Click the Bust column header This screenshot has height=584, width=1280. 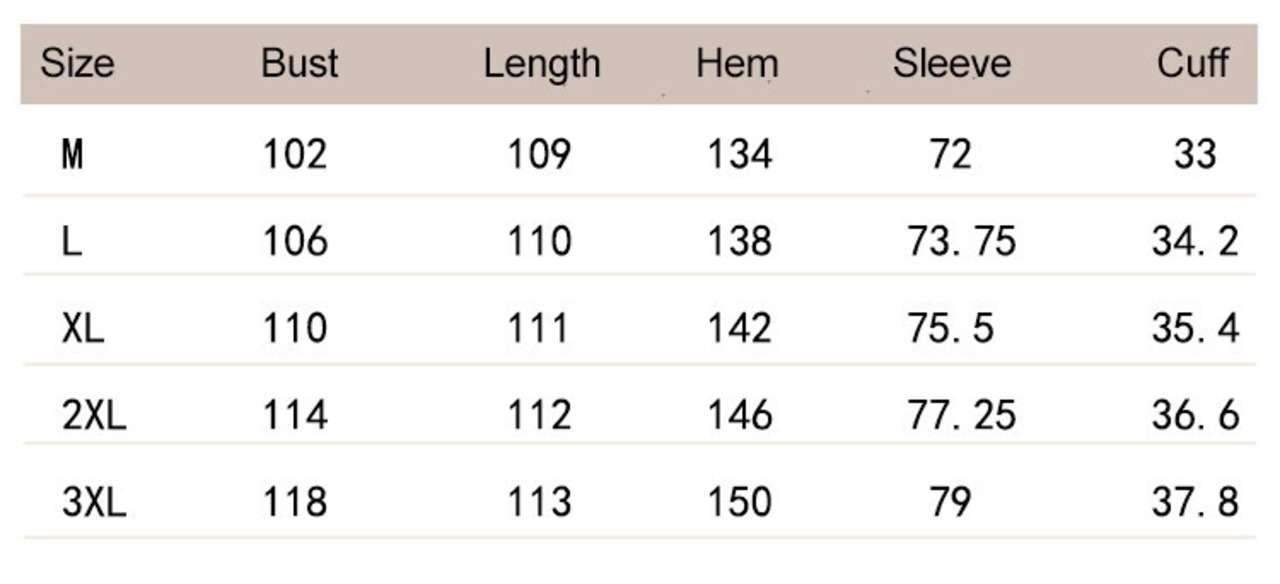coord(299,64)
